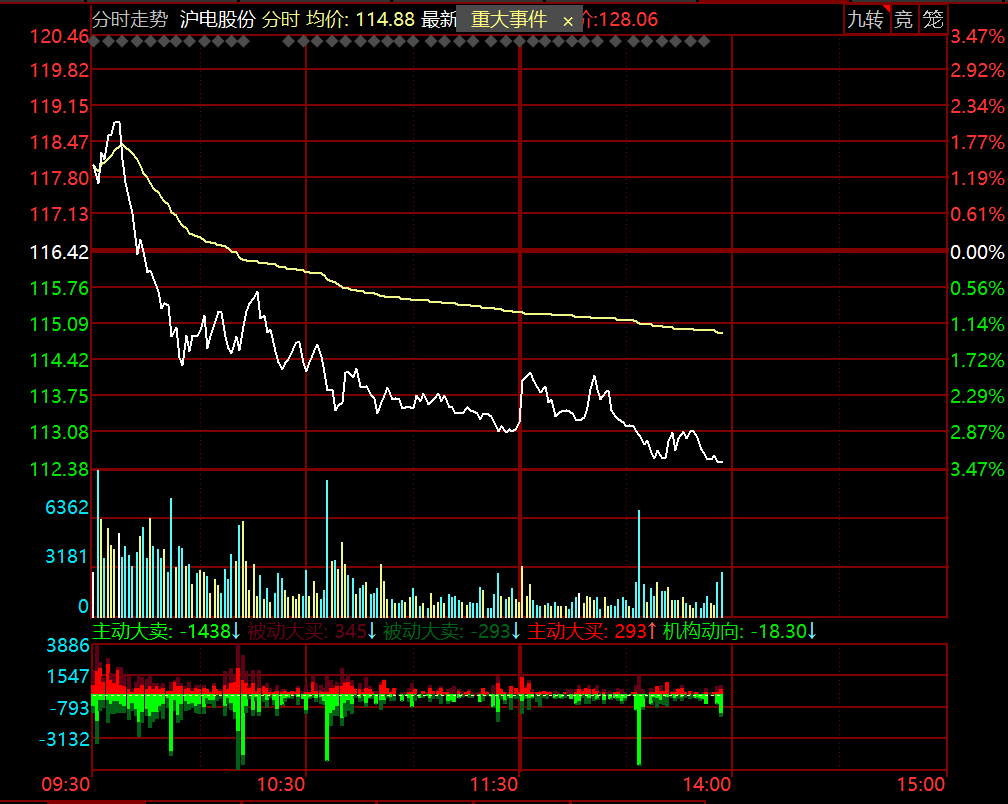The width and height of the screenshot is (1008, 804).
Task: Close the 重大事件 popup label
Action: pyautogui.click(x=568, y=21)
